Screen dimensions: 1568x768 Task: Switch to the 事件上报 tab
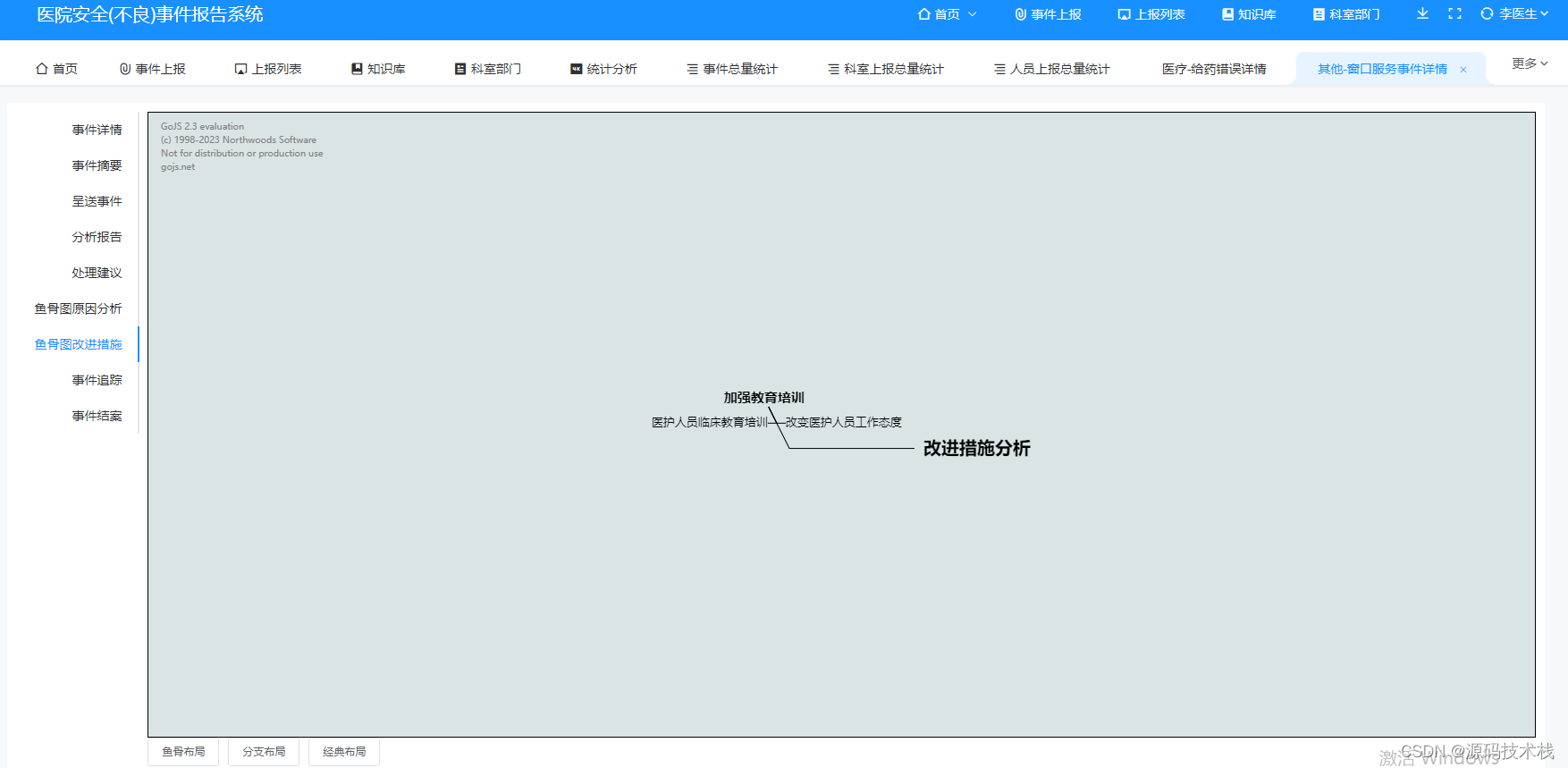click(153, 69)
